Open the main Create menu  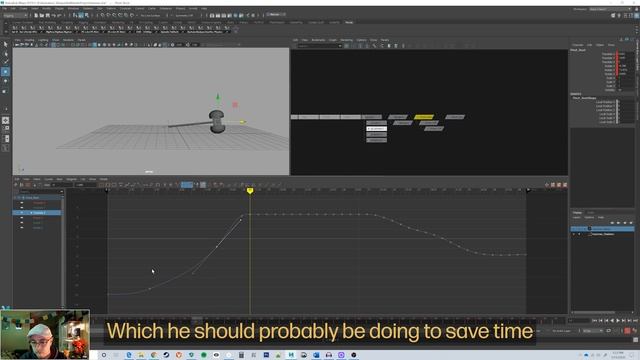23,8
